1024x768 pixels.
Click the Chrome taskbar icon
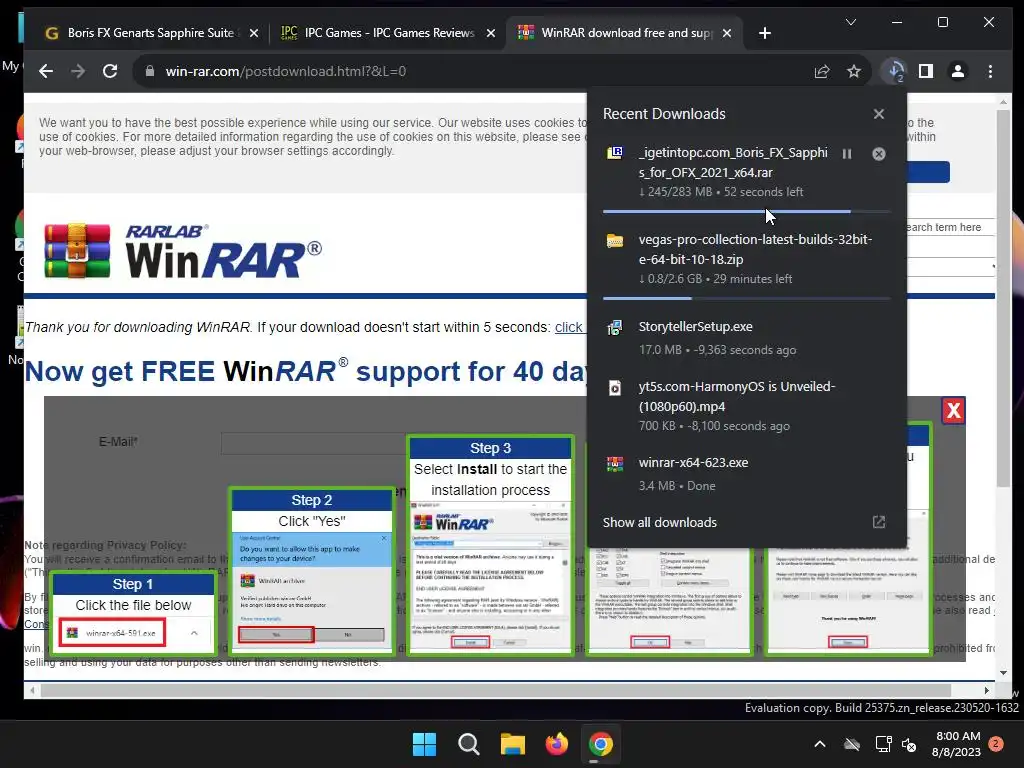(x=601, y=744)
